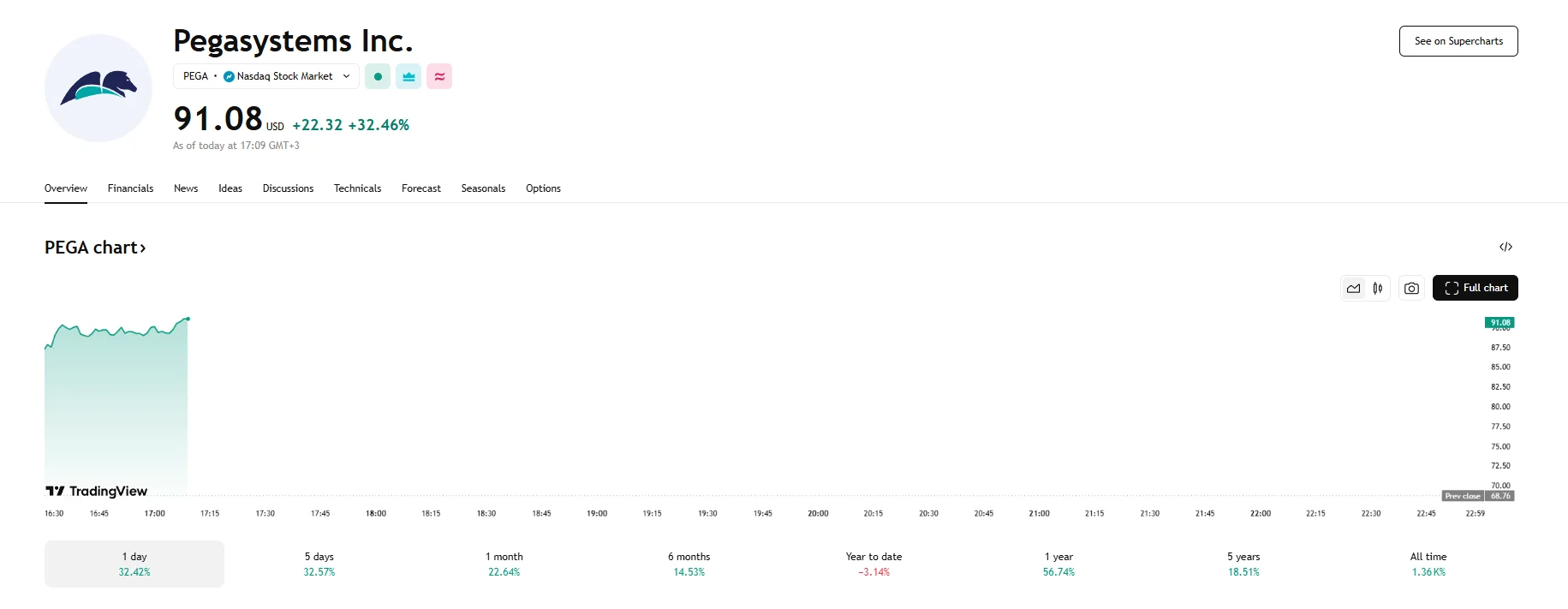Image resolution: width=1568 pixels, height=609 pixels.
Task: Take a chart snapshot with camera icon
Action: [1411, 289]
